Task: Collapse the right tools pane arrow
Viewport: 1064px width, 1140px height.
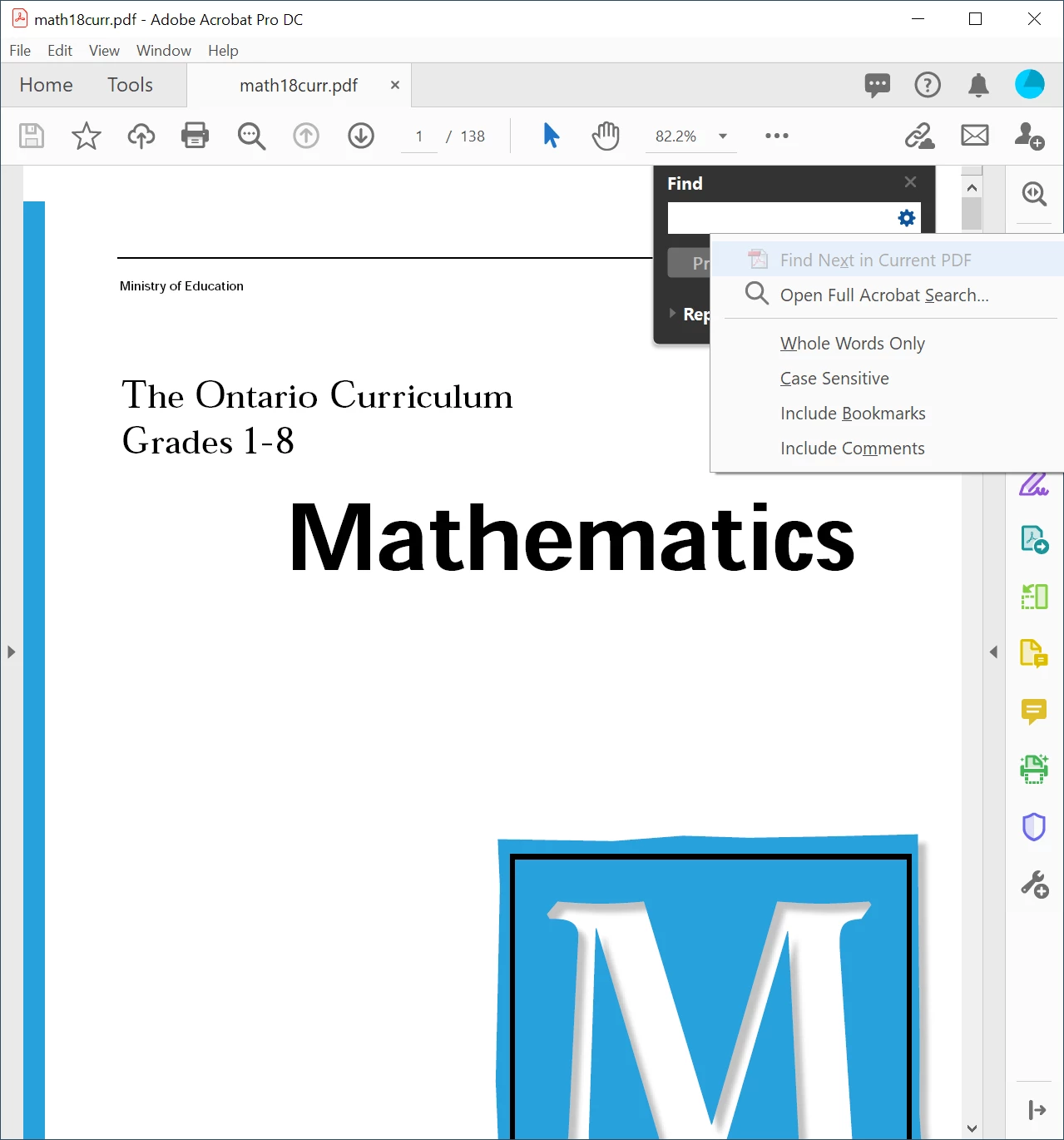Action: [993, 652]
